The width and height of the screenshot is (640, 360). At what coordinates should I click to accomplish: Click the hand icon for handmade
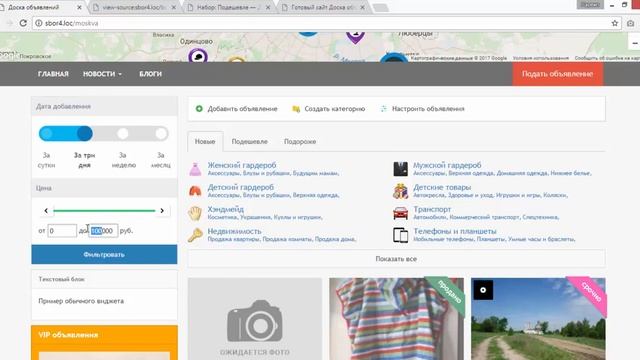pyautogui.click(x=195, y=213)
